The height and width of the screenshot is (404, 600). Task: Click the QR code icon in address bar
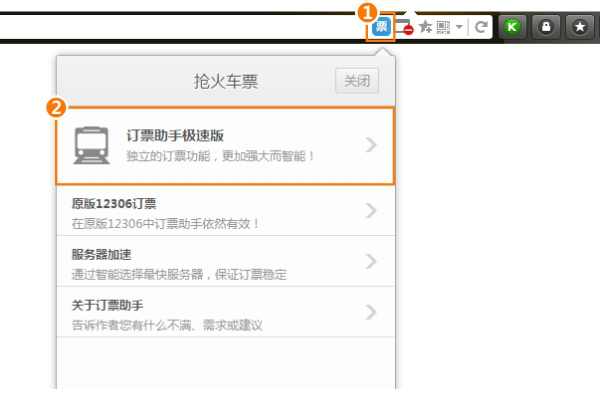[443, 27]
